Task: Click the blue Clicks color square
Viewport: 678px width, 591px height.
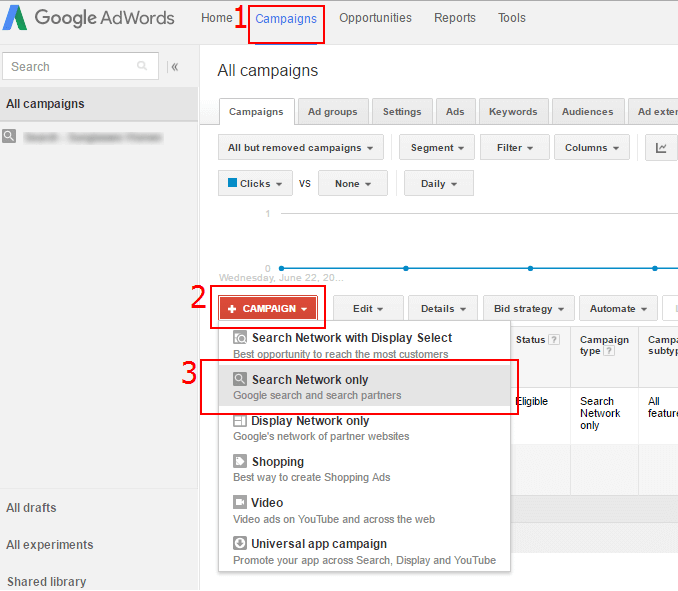Action: [232, 183]
